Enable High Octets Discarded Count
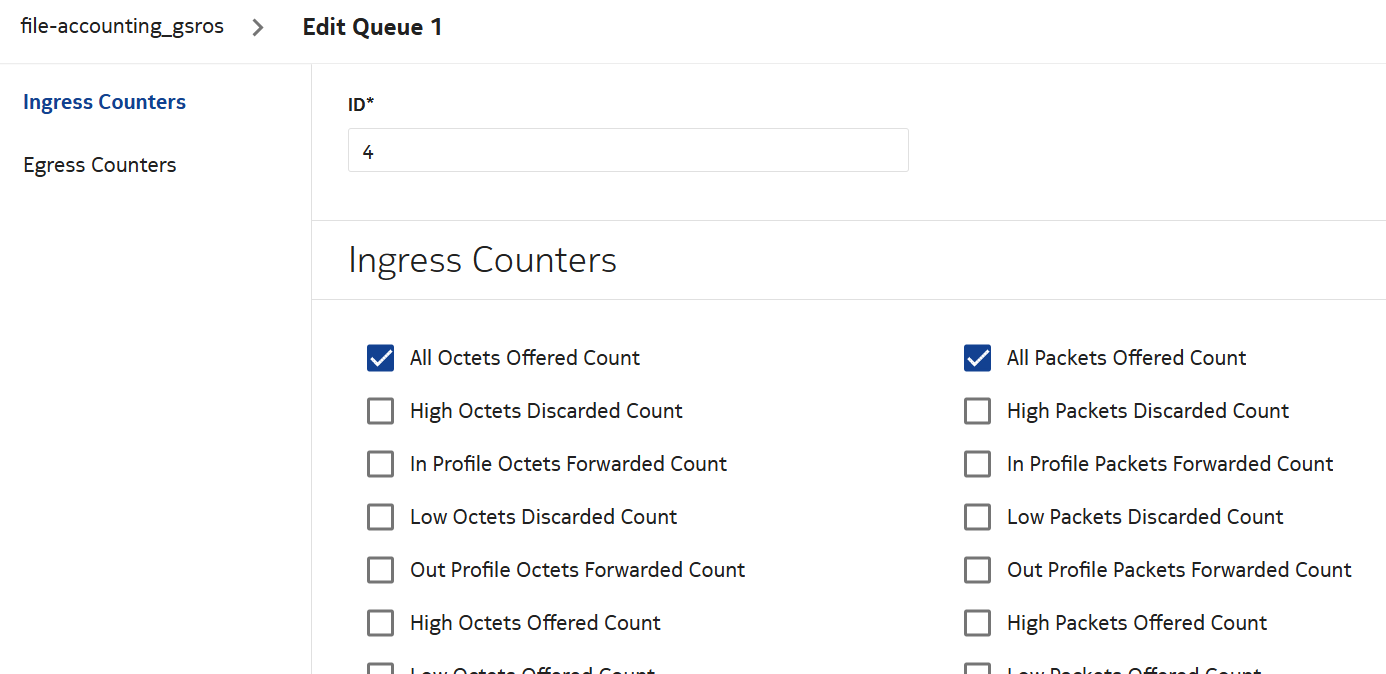Screen dimensions: 1386x674 click(x=380, y=411)
